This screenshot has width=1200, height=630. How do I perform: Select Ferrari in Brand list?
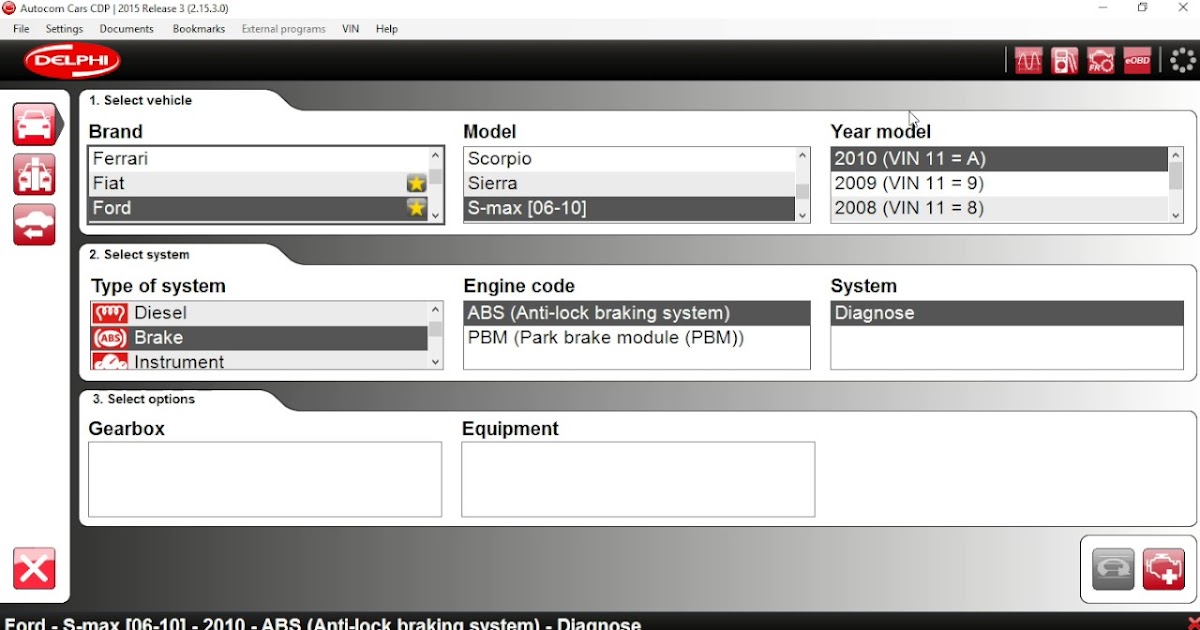point(259,159)
